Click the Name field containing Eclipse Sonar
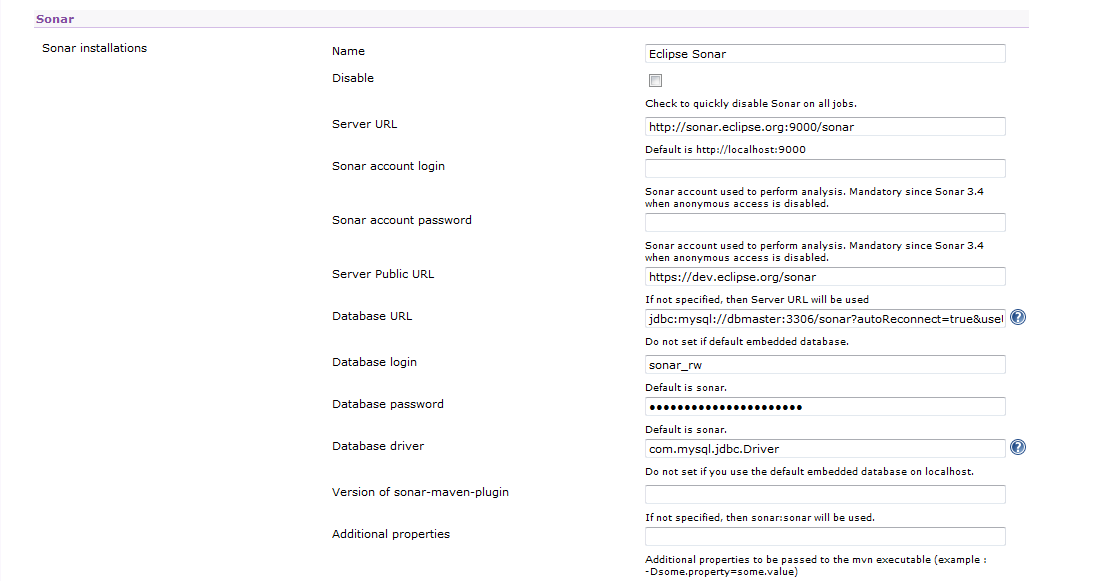Image resolution: width=1102 pixels, height=581 pixels. 825,53
